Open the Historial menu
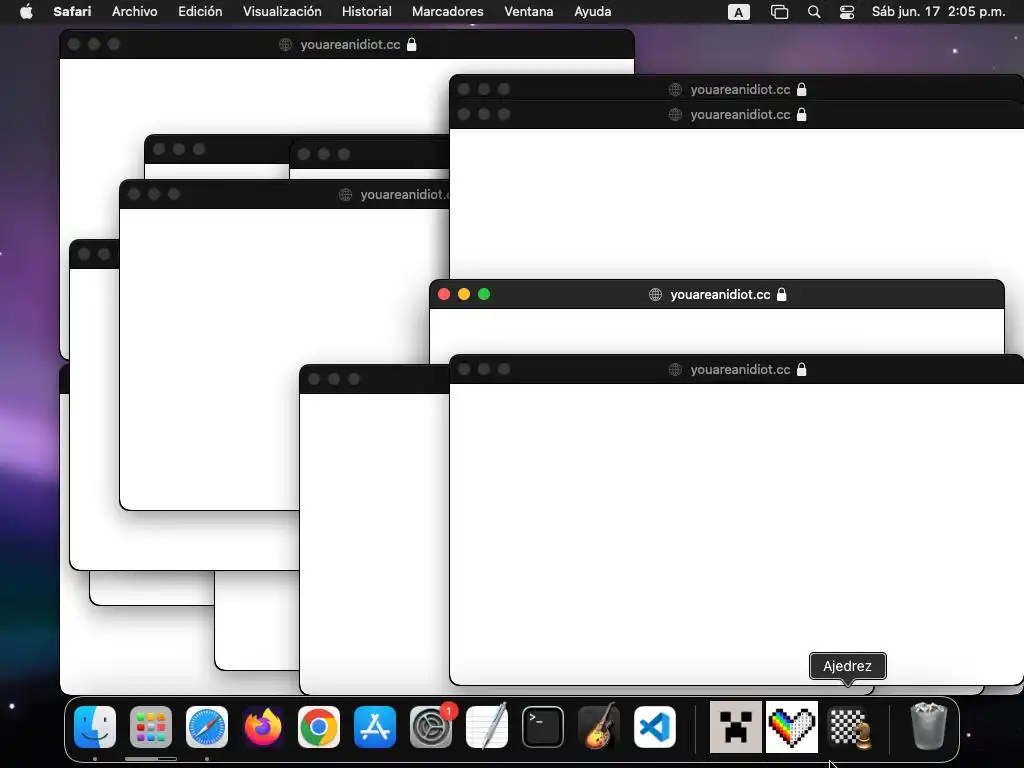Screen dimensions: 1024x768 (366, 11)
